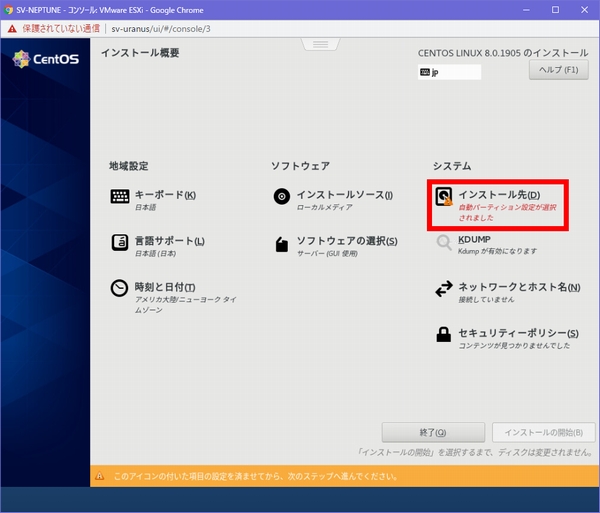Viewport: 600px width, 513px height.
Task: Open the ヘルプ (F1) help button
Action: 559,70
